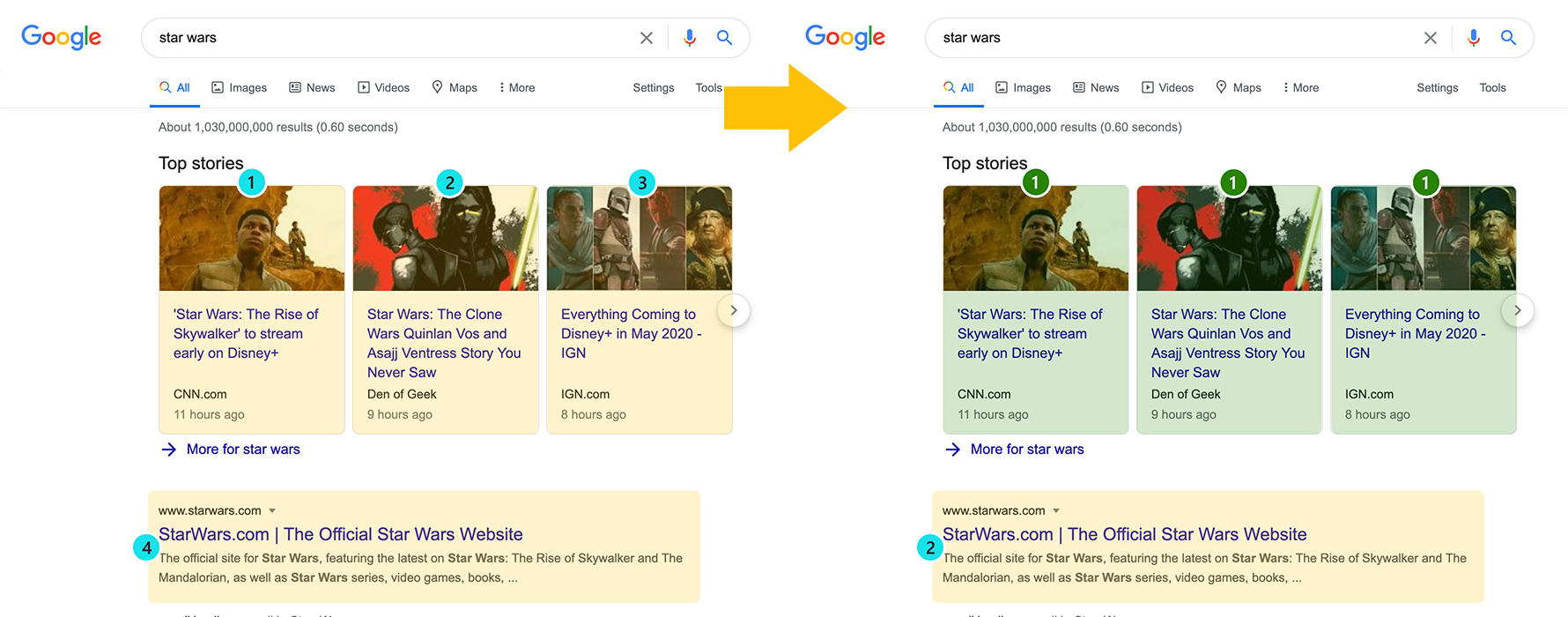Screen dimensions: 1568x617
Task: Open 'Rise of Skywalker' headline in green card
Action: (1030, 333)
